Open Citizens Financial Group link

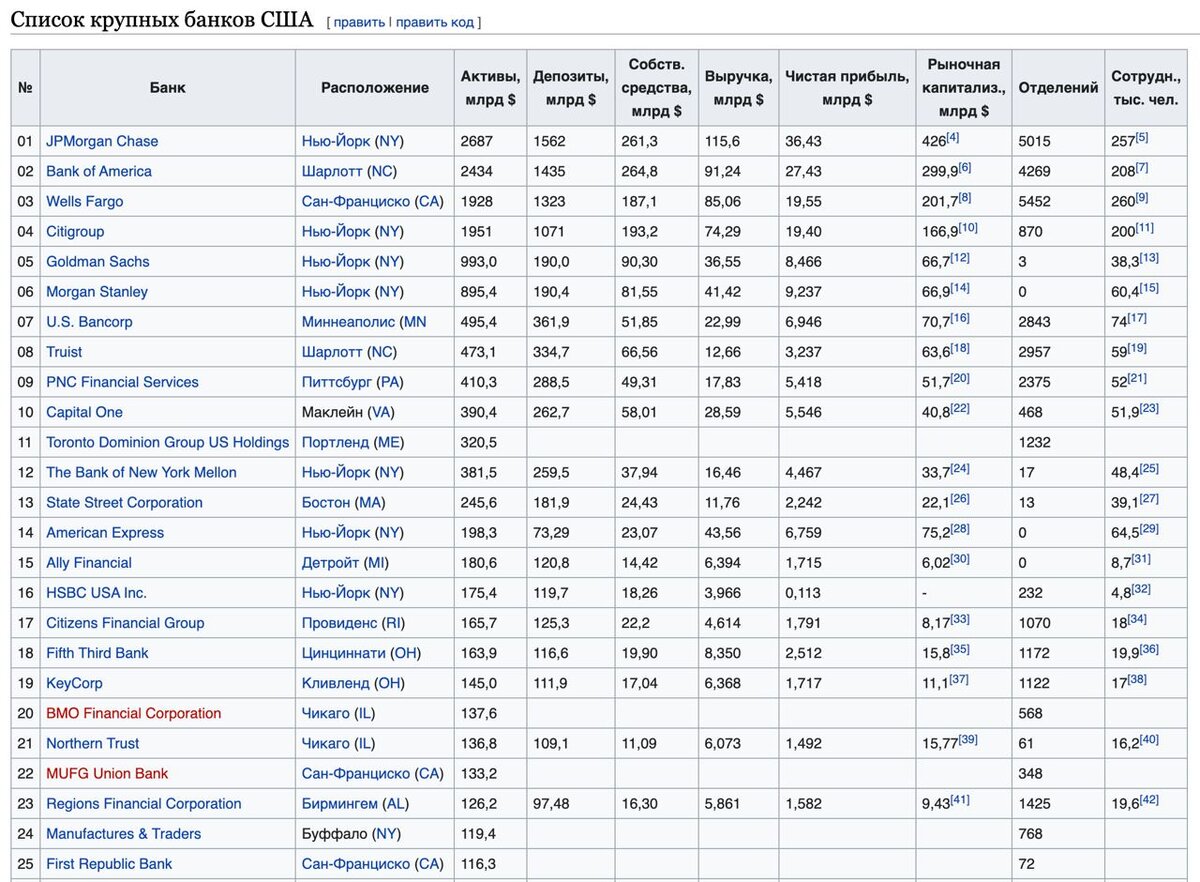click(125, 622)
